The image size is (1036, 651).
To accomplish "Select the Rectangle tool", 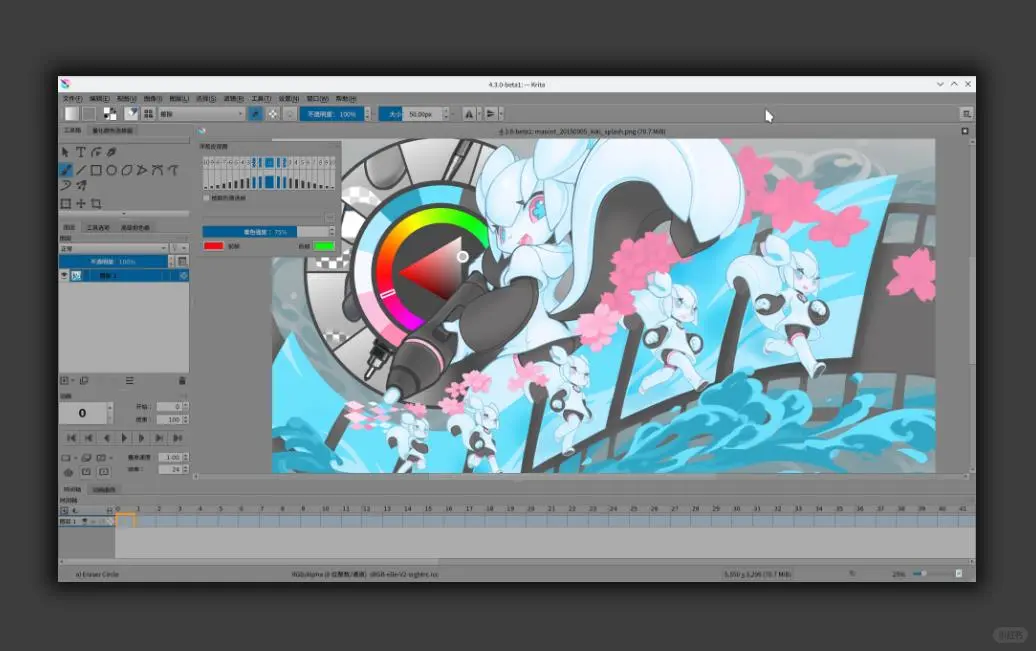I will point(96,171).
